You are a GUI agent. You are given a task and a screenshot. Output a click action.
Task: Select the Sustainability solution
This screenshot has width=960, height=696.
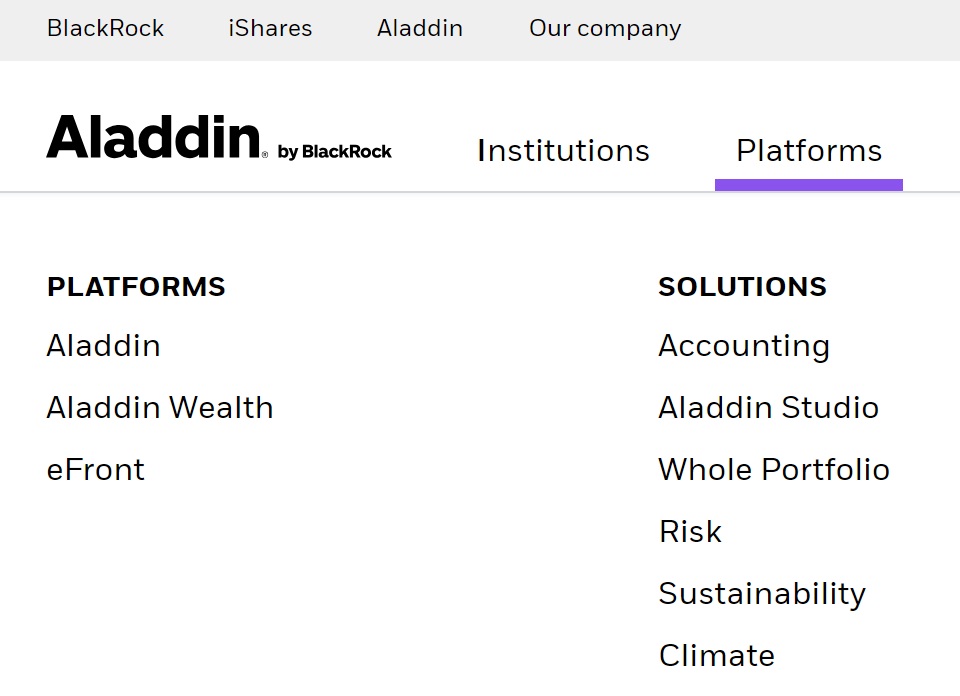click(762, 594)
